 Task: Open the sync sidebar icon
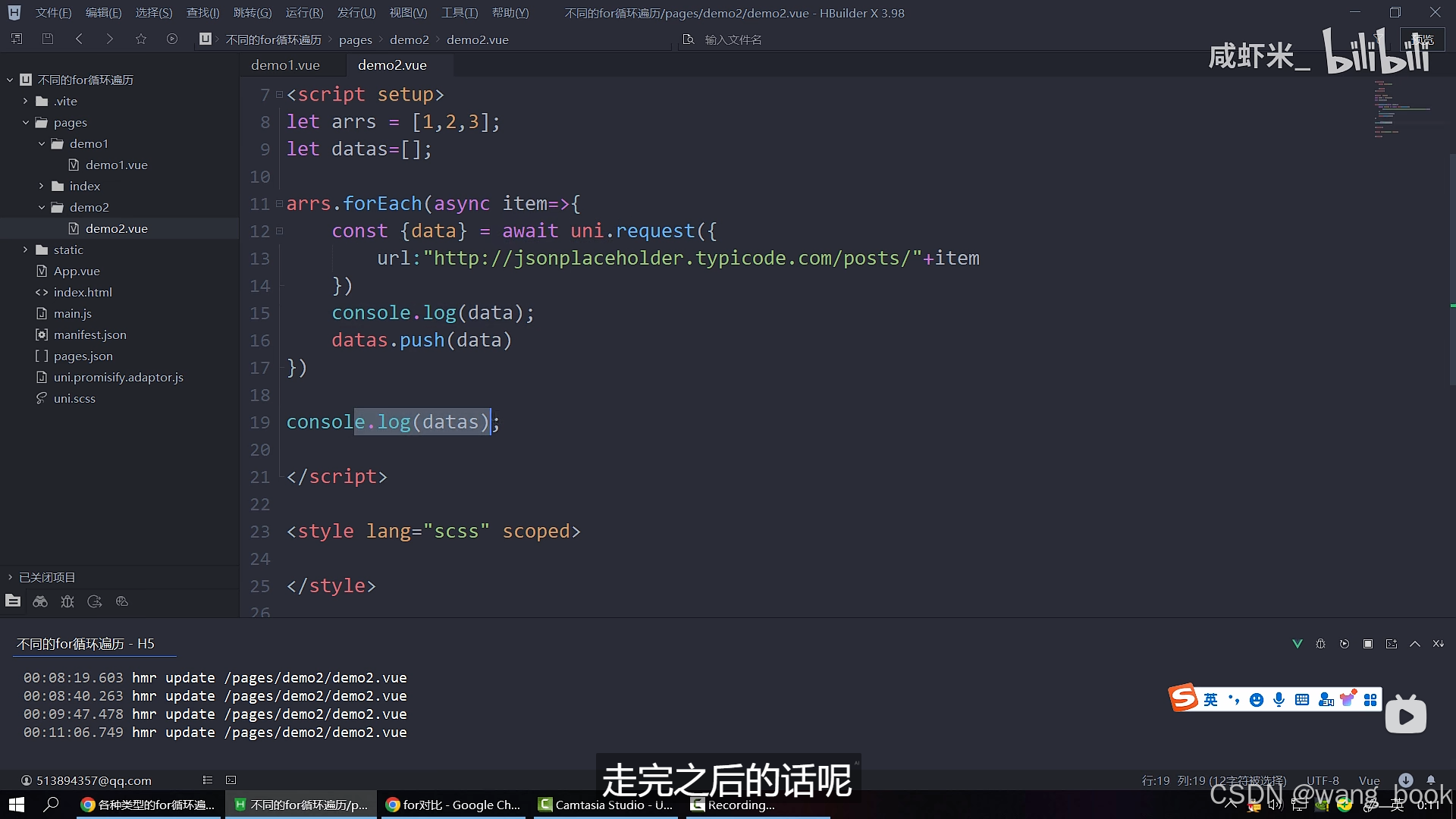tap(95, 601)
